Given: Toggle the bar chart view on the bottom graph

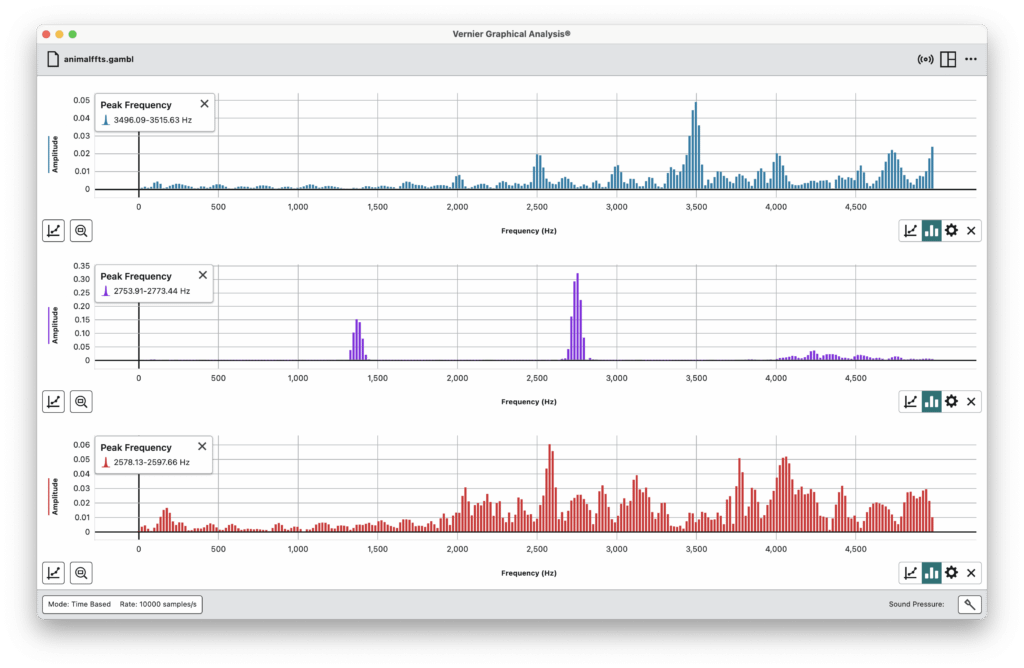Looking at the screenshot, I should [931, 573].
